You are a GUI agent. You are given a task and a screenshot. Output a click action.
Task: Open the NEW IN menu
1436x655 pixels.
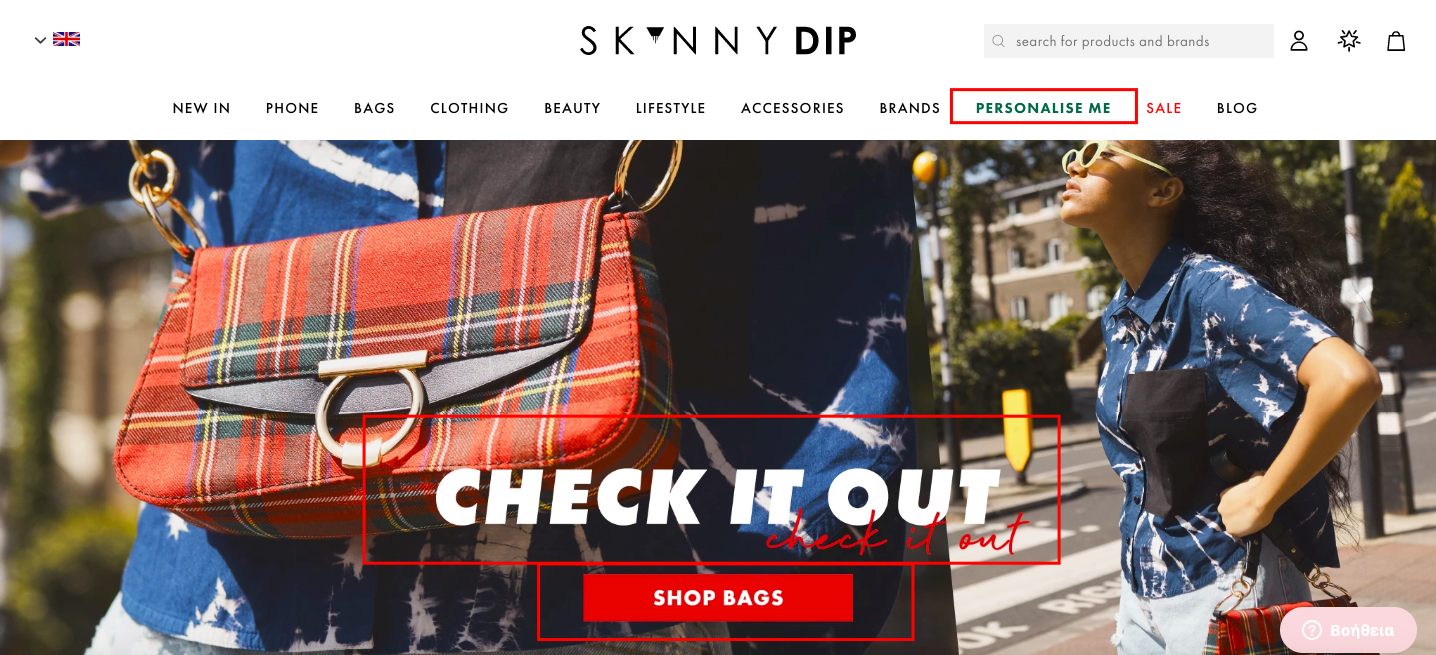point(201,108)
